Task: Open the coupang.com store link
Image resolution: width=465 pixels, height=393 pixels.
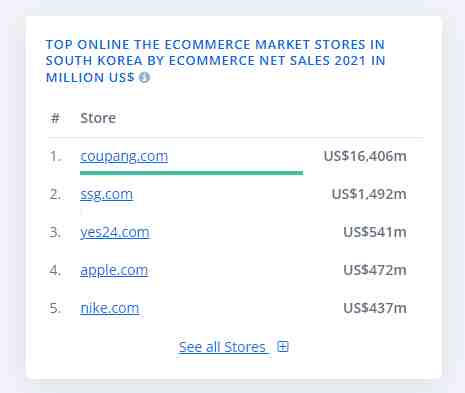Action: (124, 156)
